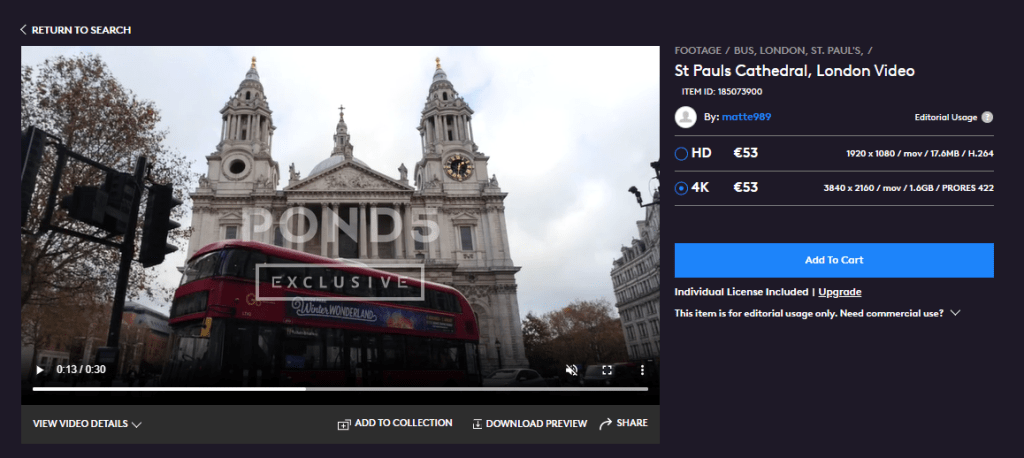Select the 4K format radio button
1024x458 pixels.
pos(681,188)
